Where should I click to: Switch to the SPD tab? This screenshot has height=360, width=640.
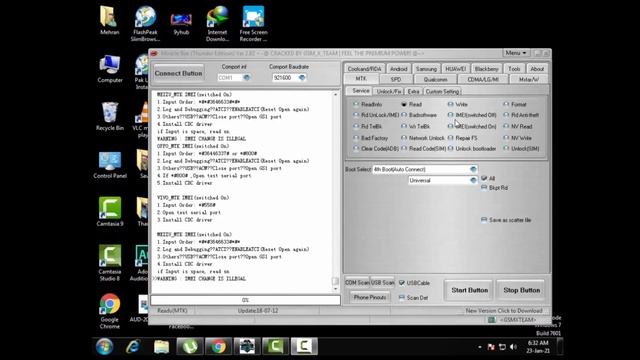coord(396,80)
